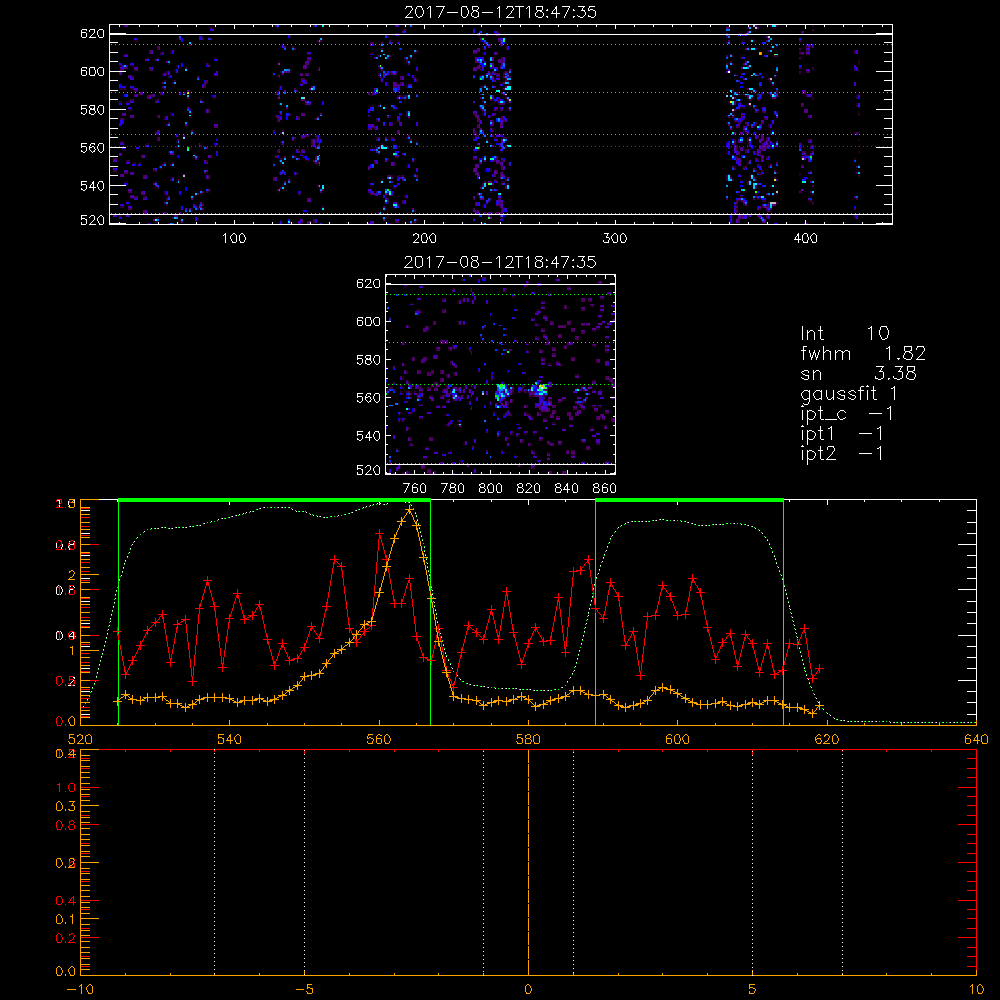Image resolution: width=1000 pixels, height=1000 pixels.
Task: Click x-axis label 100 on top plot
Action: [x=234, y=239]
